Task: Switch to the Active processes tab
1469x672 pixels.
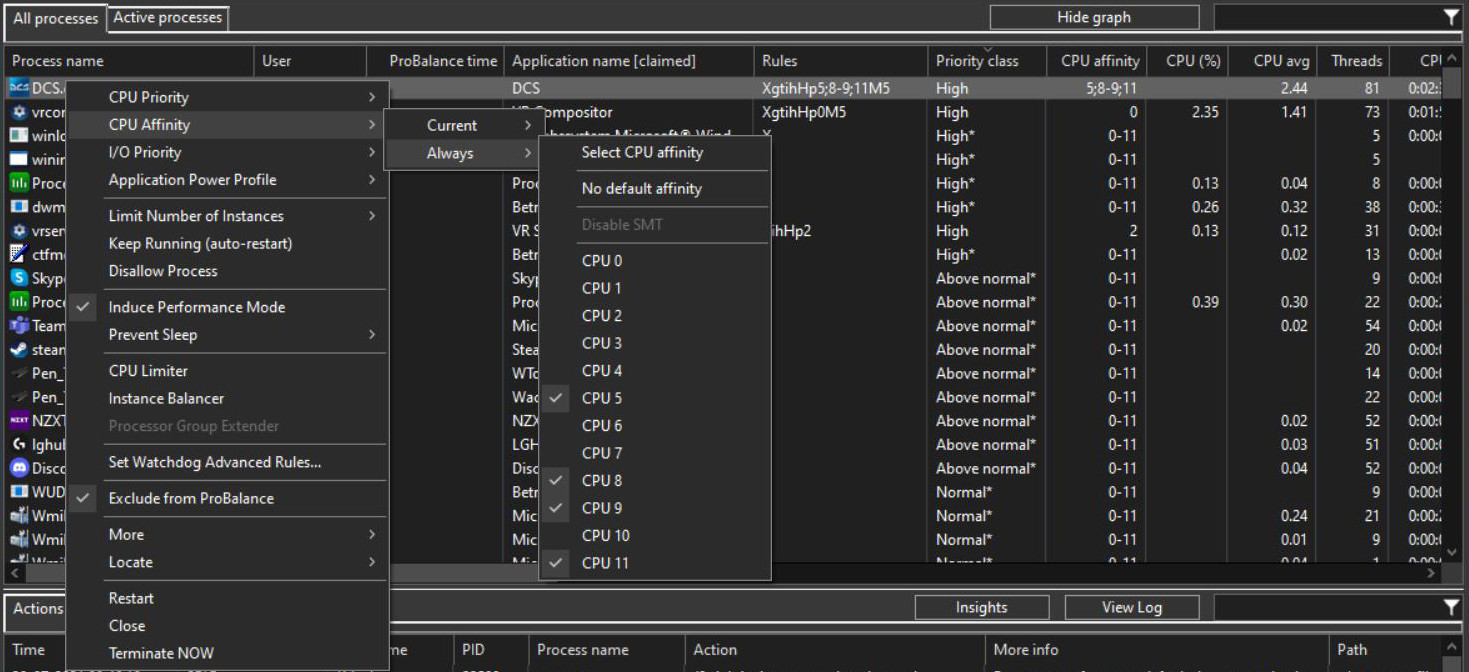Action: pyautogui.click(x=168, y=18)
